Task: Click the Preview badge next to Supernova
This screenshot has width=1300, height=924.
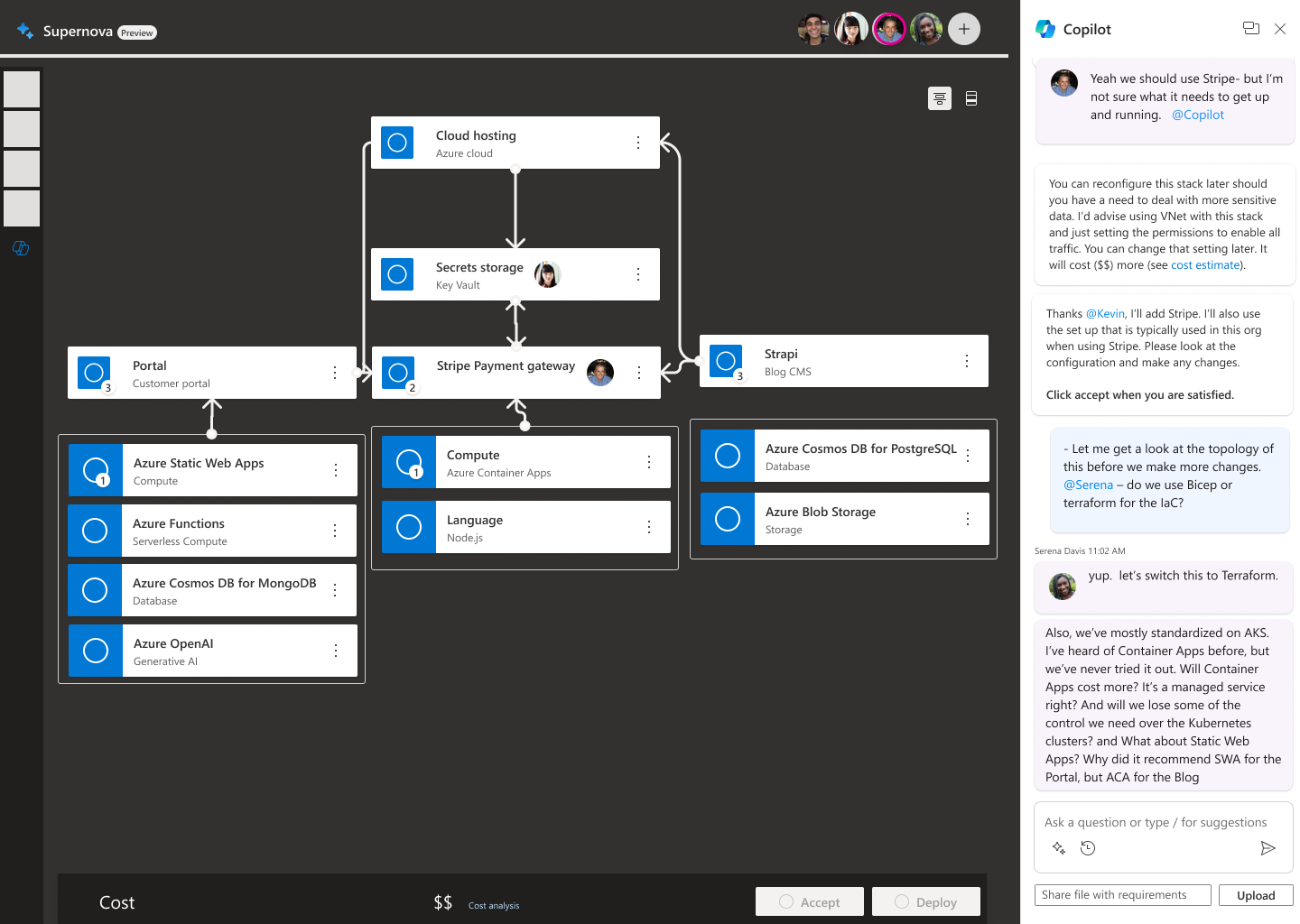Action: 137,32
